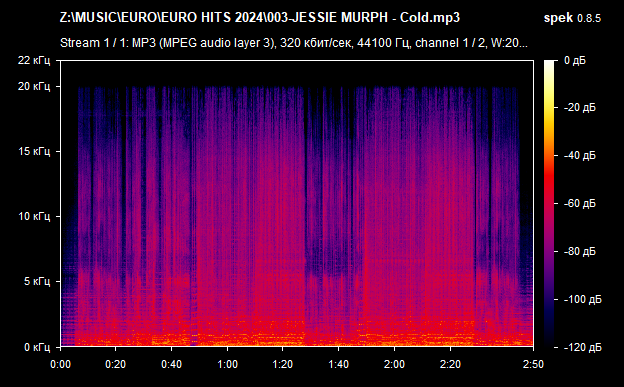624x387 pixels.
Task: Click the 10 кГц frequency axis label
Action: (34, 216)
